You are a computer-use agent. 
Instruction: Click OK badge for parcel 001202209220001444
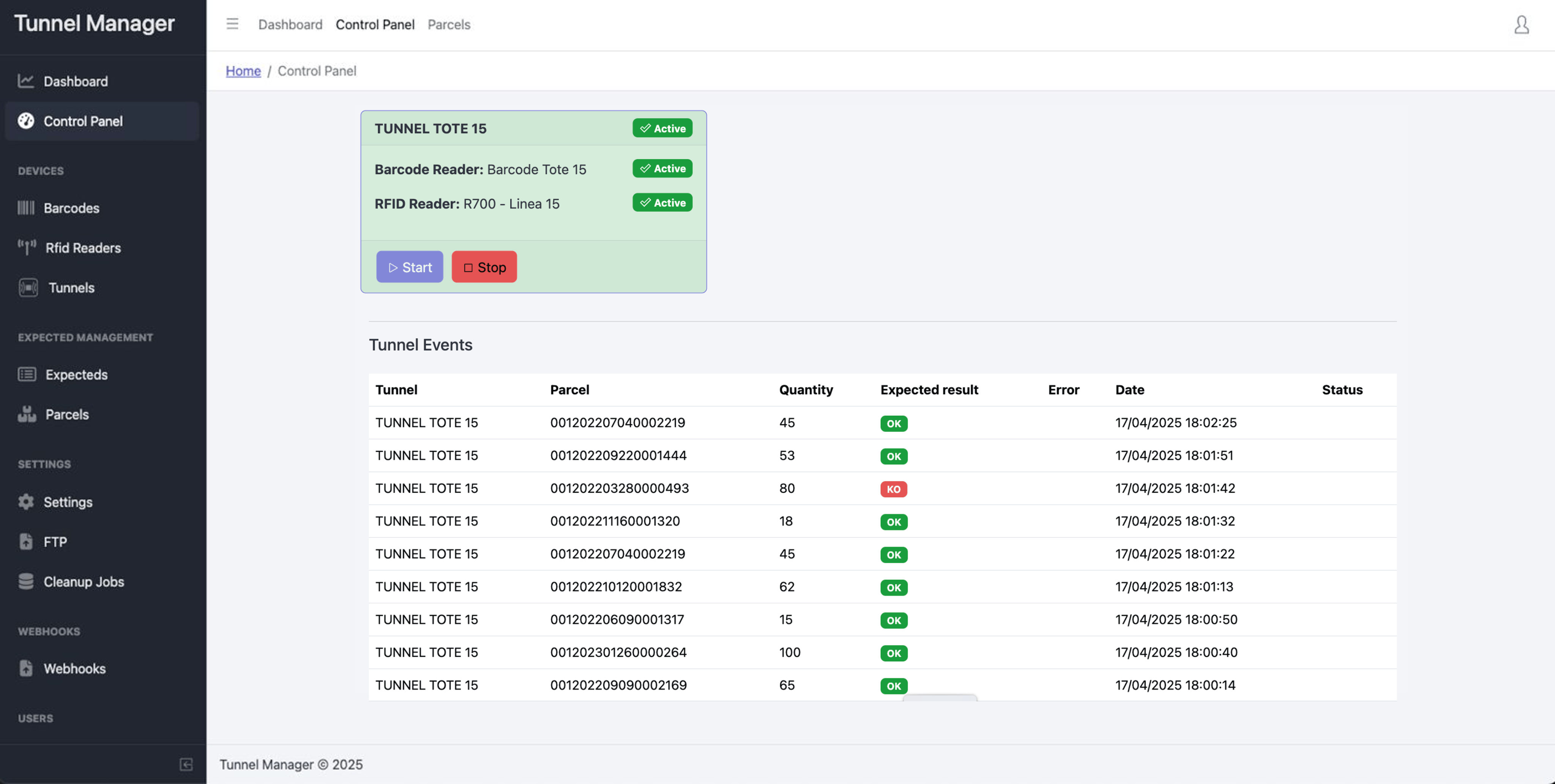click(x=893, y=456)
